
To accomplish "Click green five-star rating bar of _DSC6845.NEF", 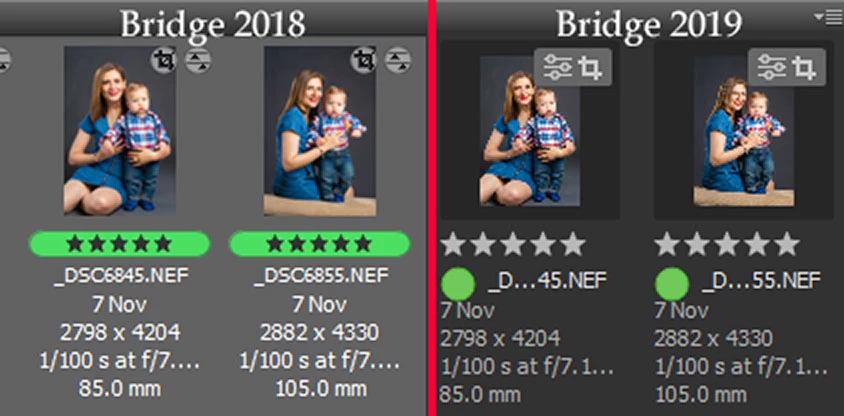I will pyautogui.click(x=119, y=244).
